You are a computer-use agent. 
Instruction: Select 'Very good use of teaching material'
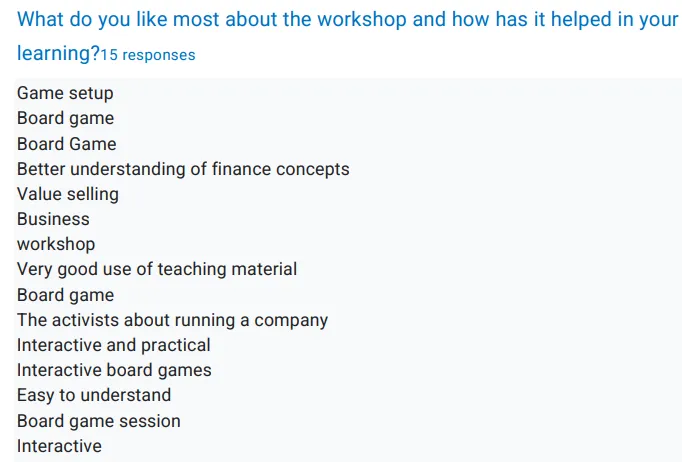point(157,269)
